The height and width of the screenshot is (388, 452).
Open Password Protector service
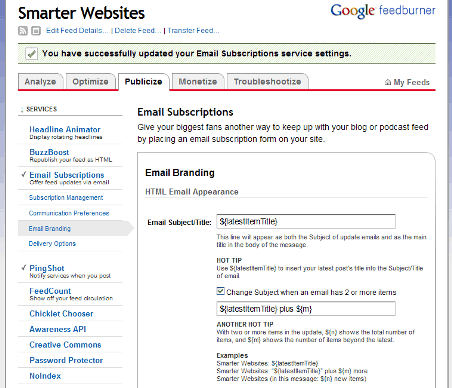click(x=66, y=360)
